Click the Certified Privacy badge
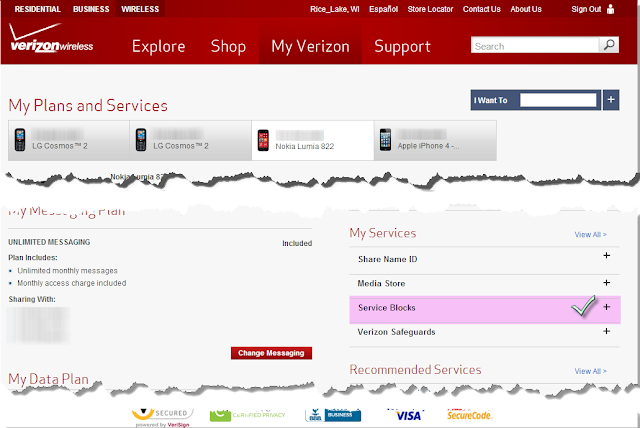 [247, 415]
